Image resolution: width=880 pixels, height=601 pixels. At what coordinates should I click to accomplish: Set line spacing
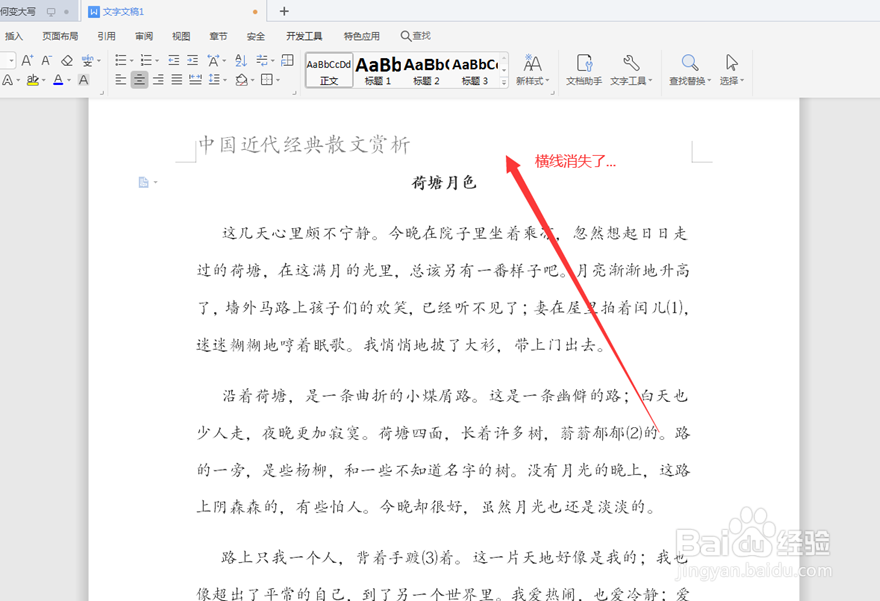pos(214,80)
